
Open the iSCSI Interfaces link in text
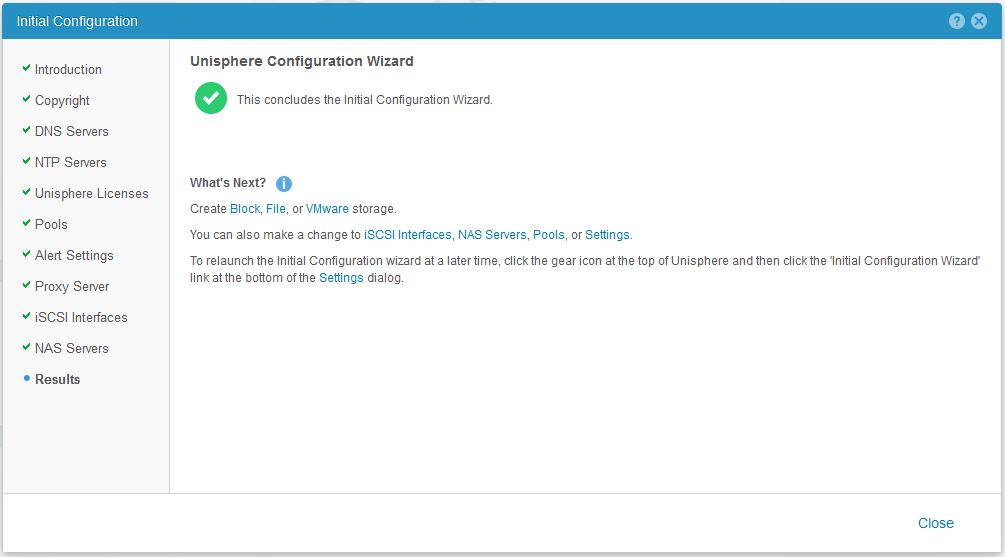click(x=408, y=235)
